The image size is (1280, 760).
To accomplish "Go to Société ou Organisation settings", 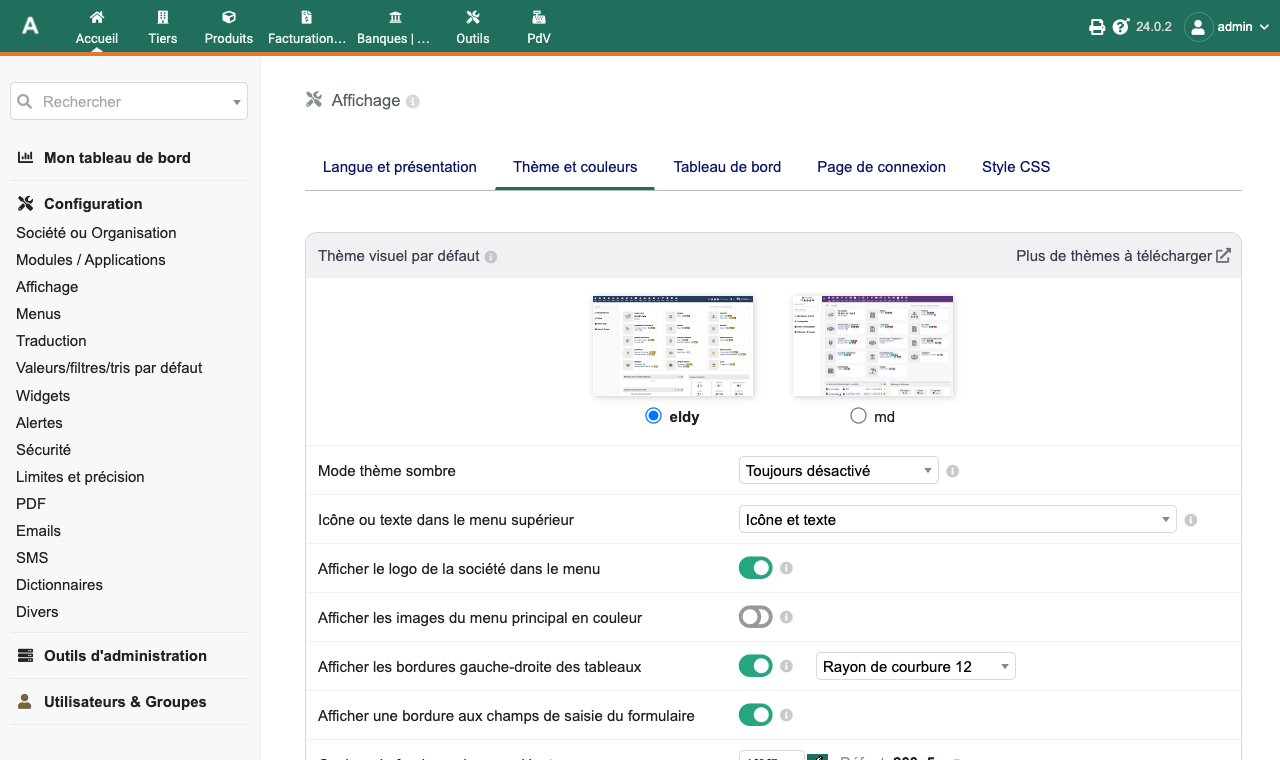I will [x=96, y=233].
